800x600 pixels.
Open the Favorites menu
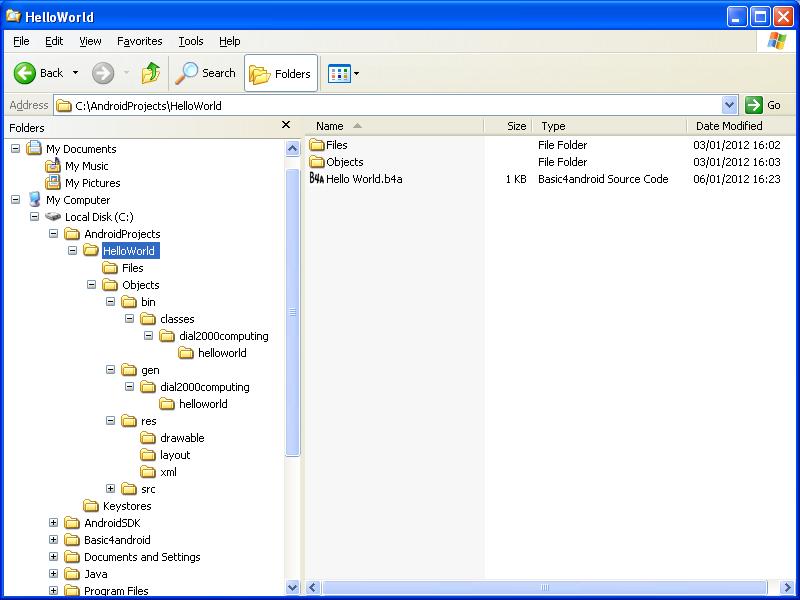[140, 41]
